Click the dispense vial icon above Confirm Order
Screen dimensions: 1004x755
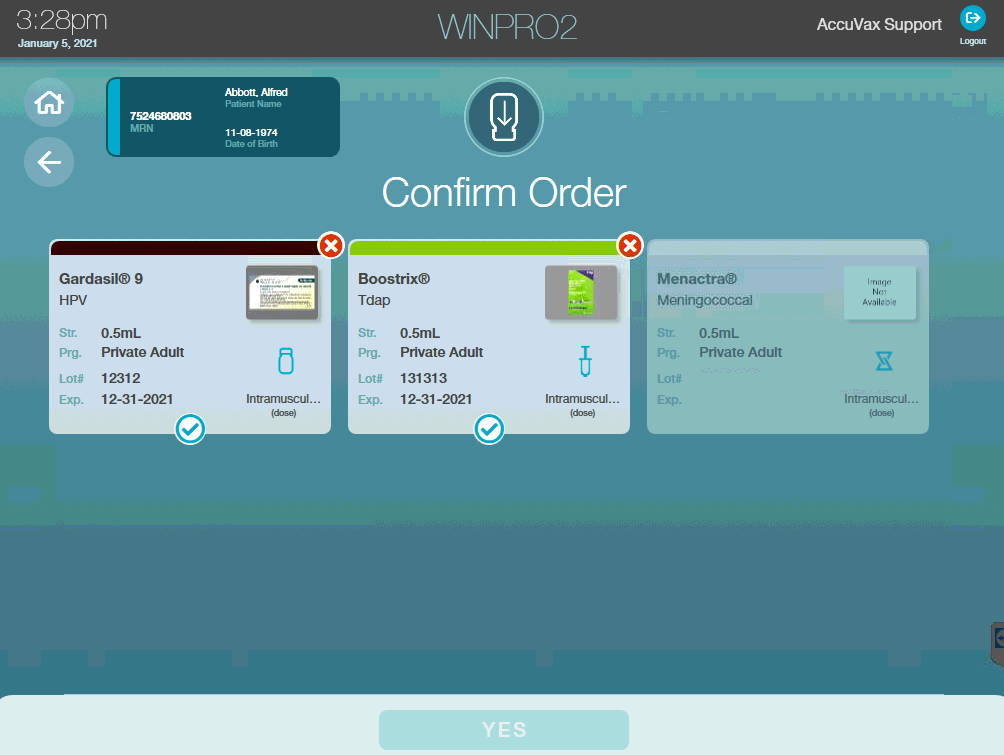pyautogui.click(x=504, y=118)
